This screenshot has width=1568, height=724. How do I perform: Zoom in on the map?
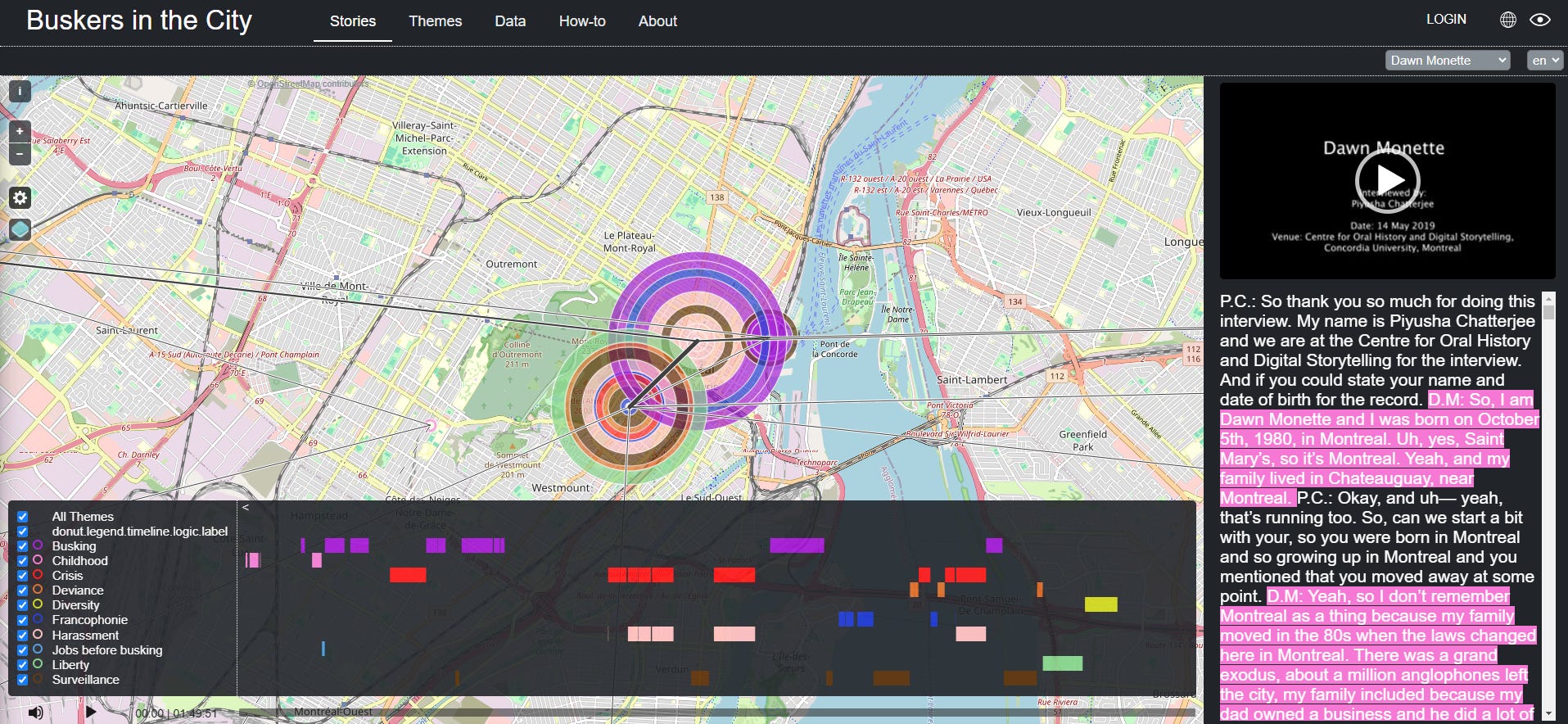pos(20,131)
